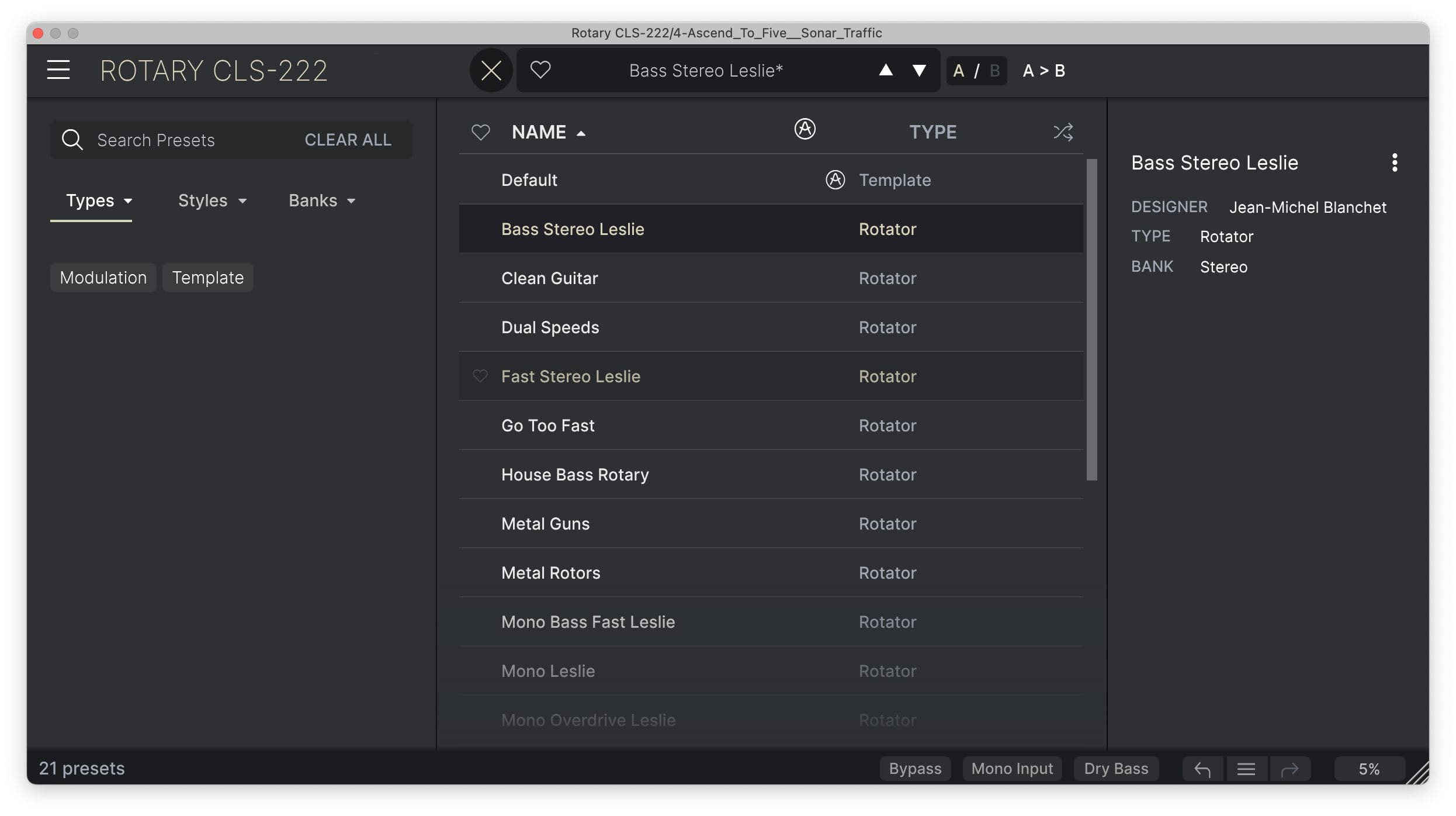
Task: Click the A/B comparison toggle icon
Action: pyautogui.click(x=976, y=70)
